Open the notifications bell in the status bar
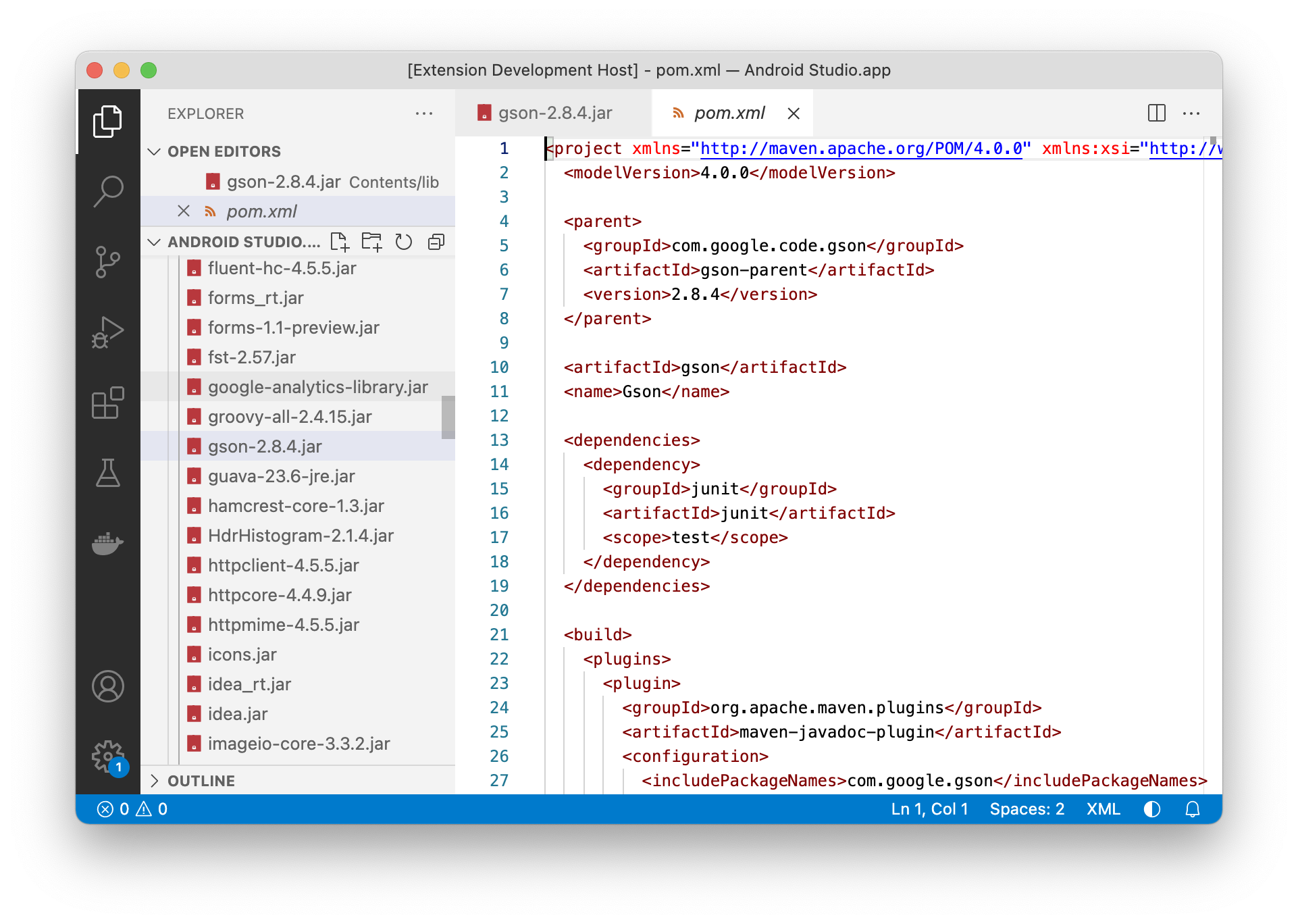 click(1193, 809)
